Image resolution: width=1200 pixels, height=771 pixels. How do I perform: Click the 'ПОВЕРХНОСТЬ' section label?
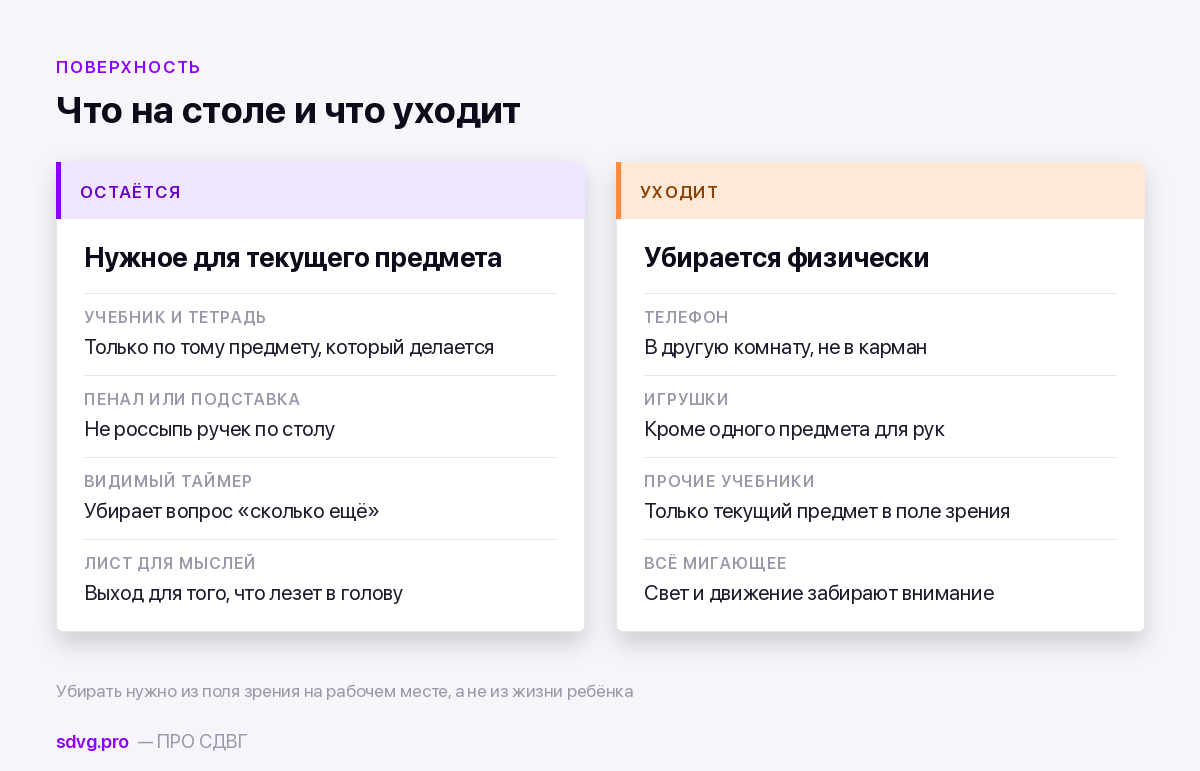[x=128, y=68]
